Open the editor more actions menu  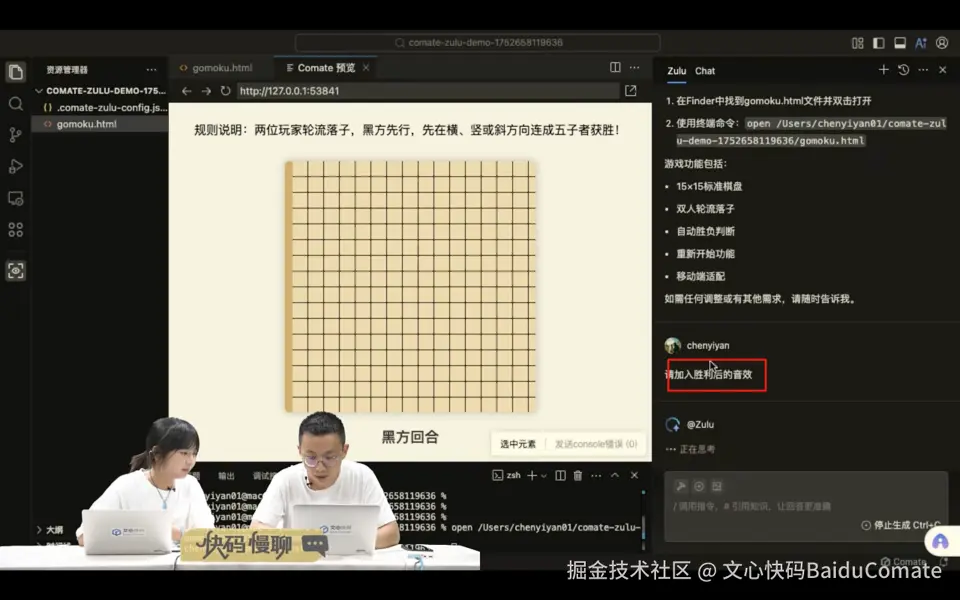(x=635, y=67)
